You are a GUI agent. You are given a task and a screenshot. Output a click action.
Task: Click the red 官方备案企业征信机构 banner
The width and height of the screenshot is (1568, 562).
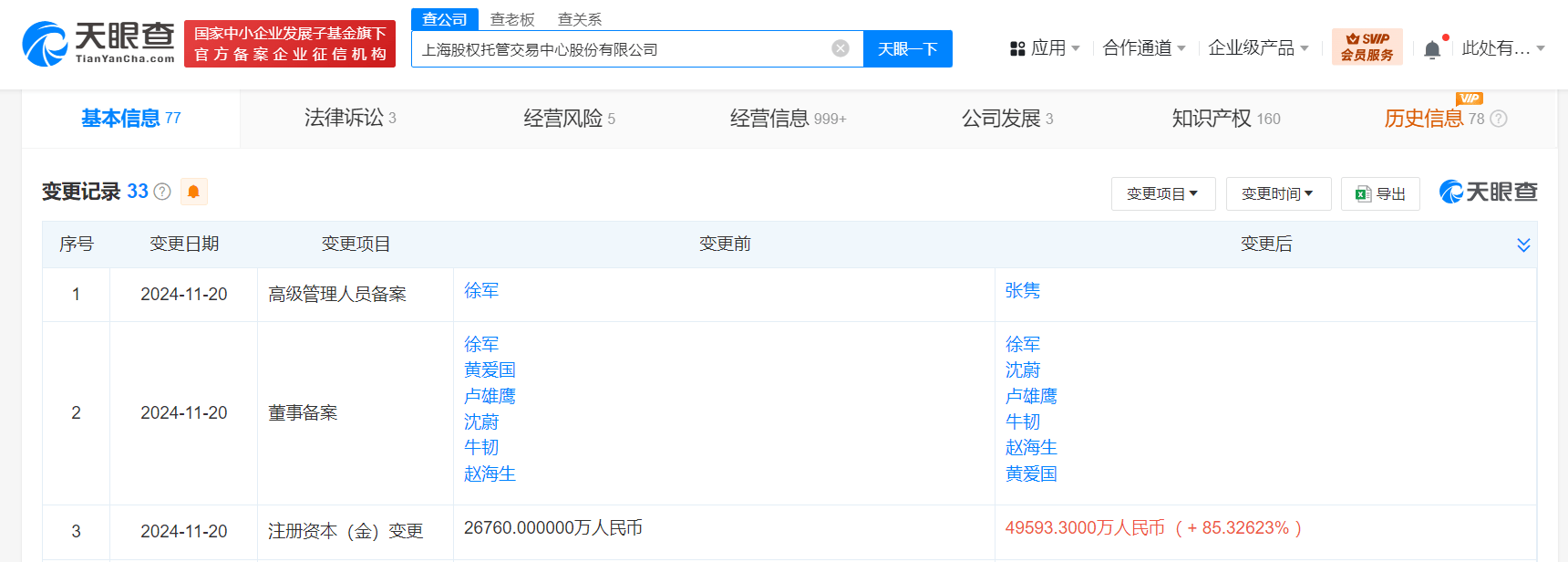(290, 44)
